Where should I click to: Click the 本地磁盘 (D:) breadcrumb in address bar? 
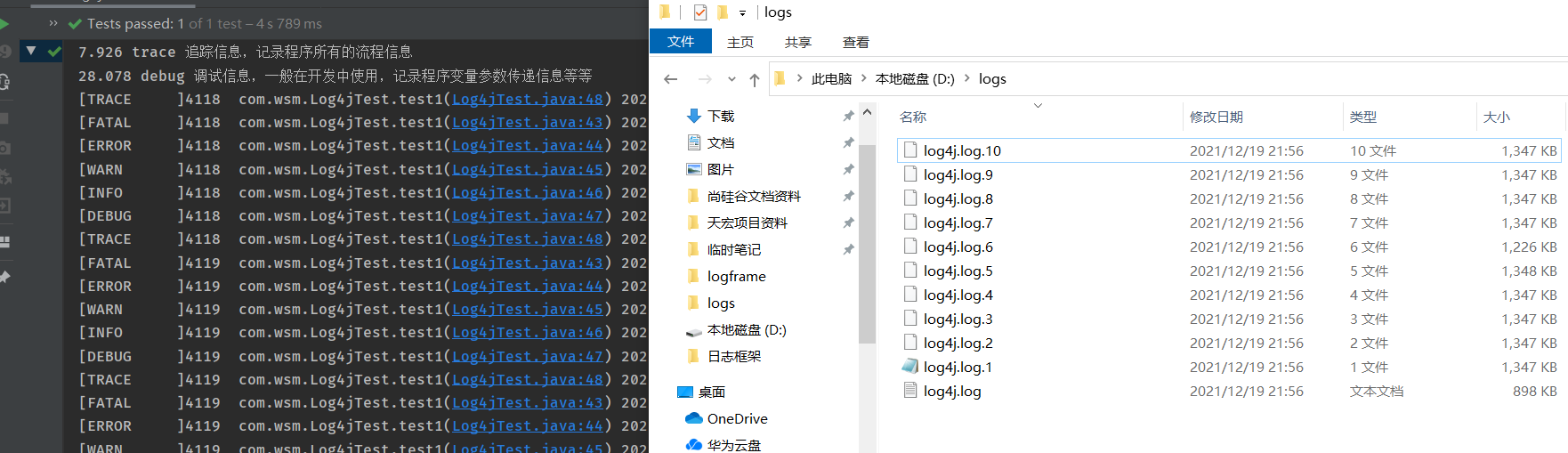[914, 79]
